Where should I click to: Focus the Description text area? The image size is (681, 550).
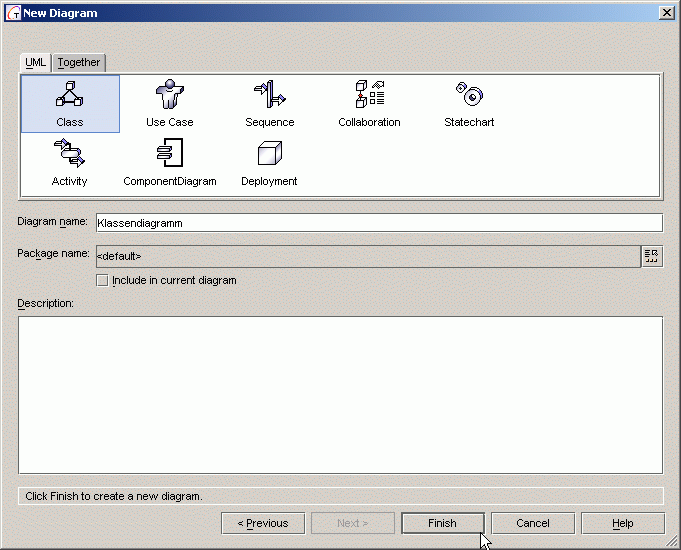pos(340,394)
